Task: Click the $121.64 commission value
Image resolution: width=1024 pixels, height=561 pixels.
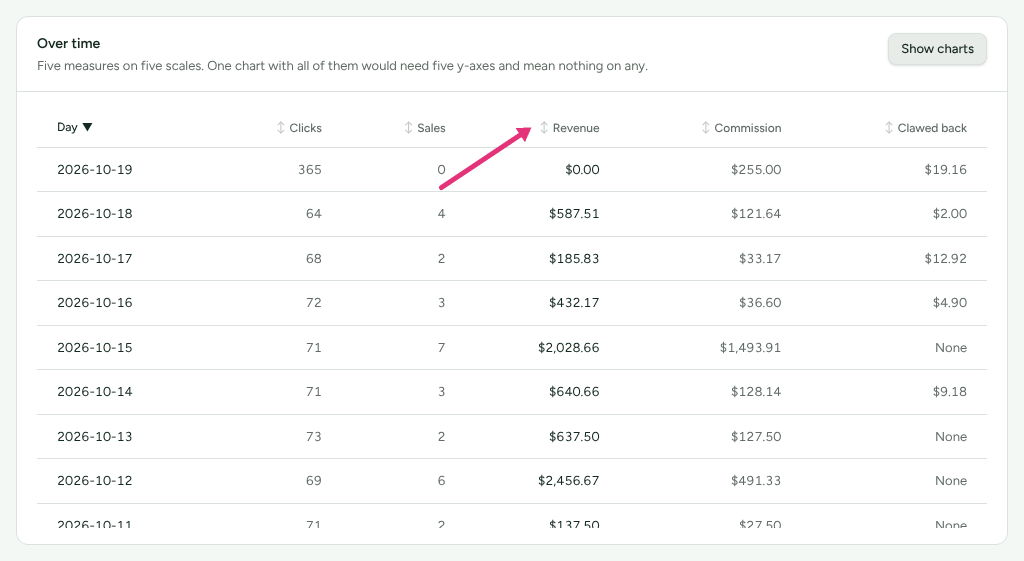Action: [x=756, y=214]
